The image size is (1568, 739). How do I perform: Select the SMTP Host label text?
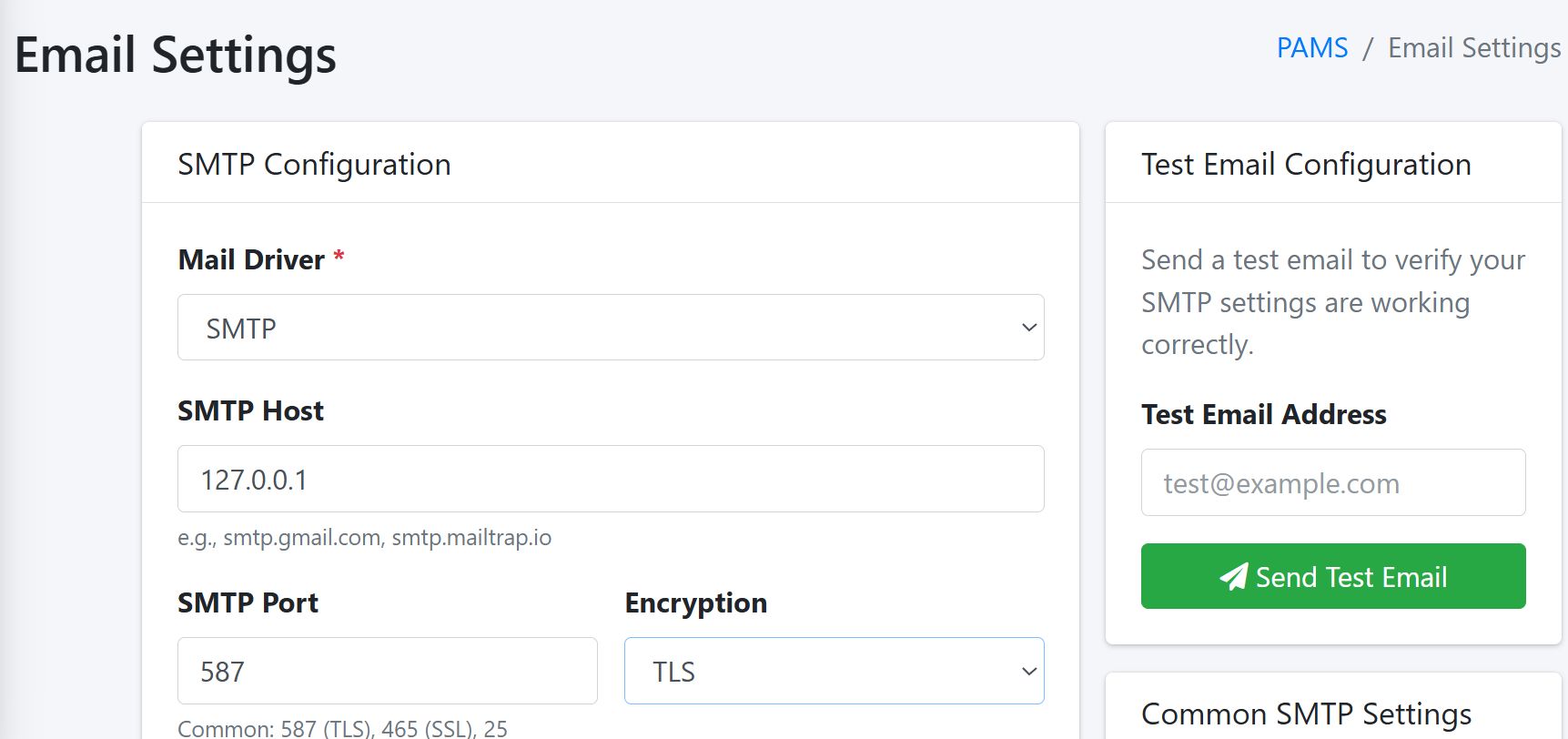(x=250, y=411)
